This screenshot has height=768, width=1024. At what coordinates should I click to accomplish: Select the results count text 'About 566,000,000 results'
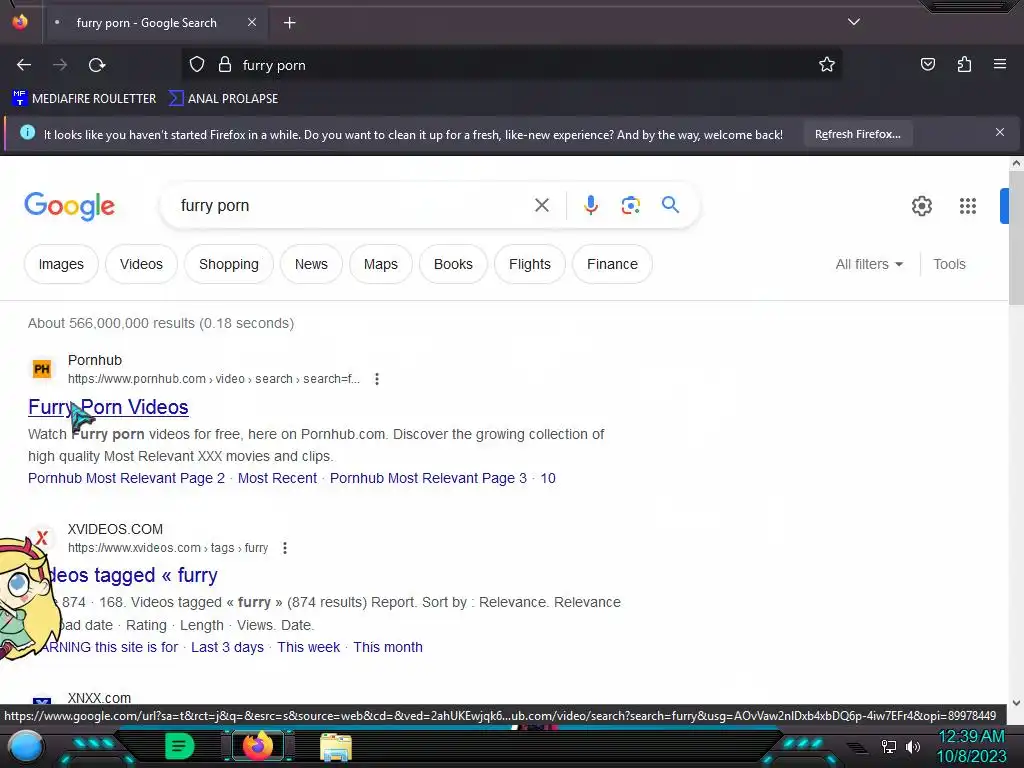coord(111,323)
